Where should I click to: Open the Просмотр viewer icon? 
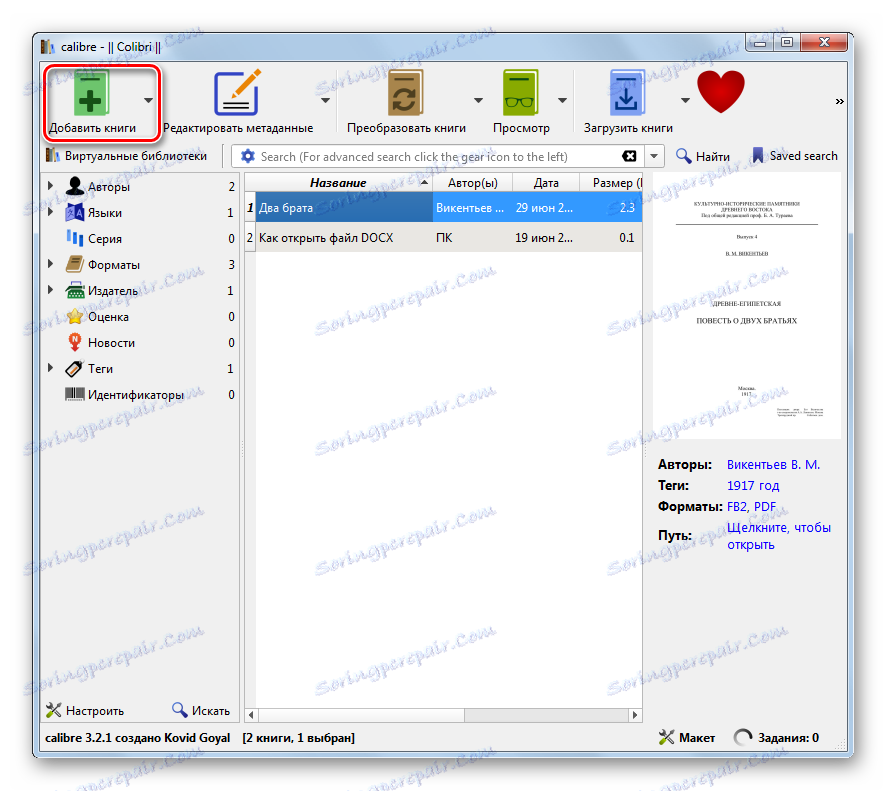[520, 93]
